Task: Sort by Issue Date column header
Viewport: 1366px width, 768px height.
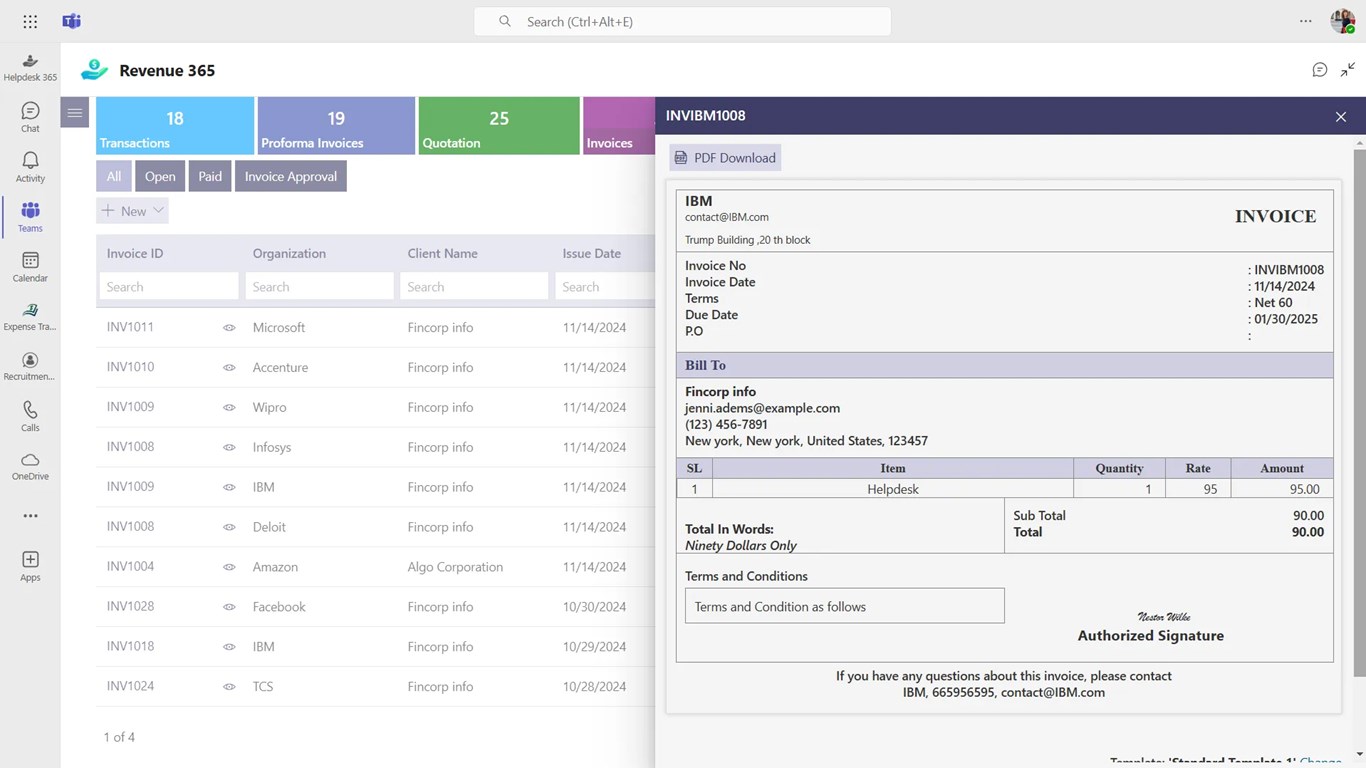Action: pyautogui.click(x=591, y=253)
